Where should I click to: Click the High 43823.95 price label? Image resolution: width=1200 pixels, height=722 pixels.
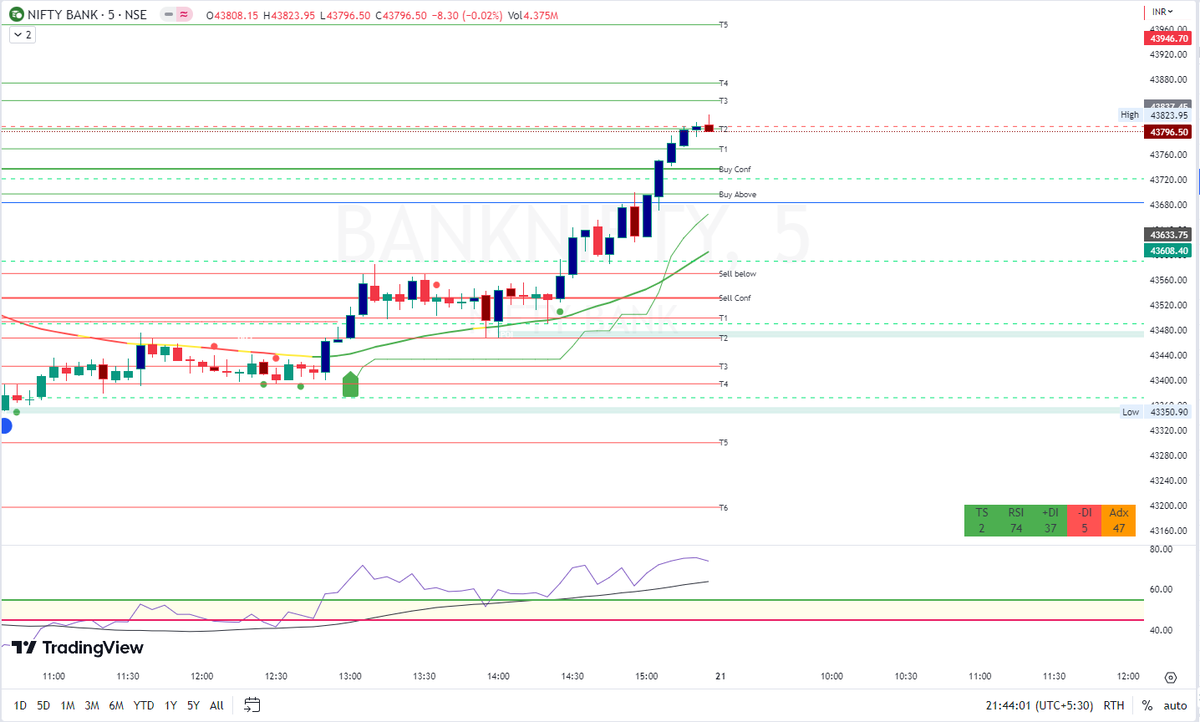pos(1156,115)
